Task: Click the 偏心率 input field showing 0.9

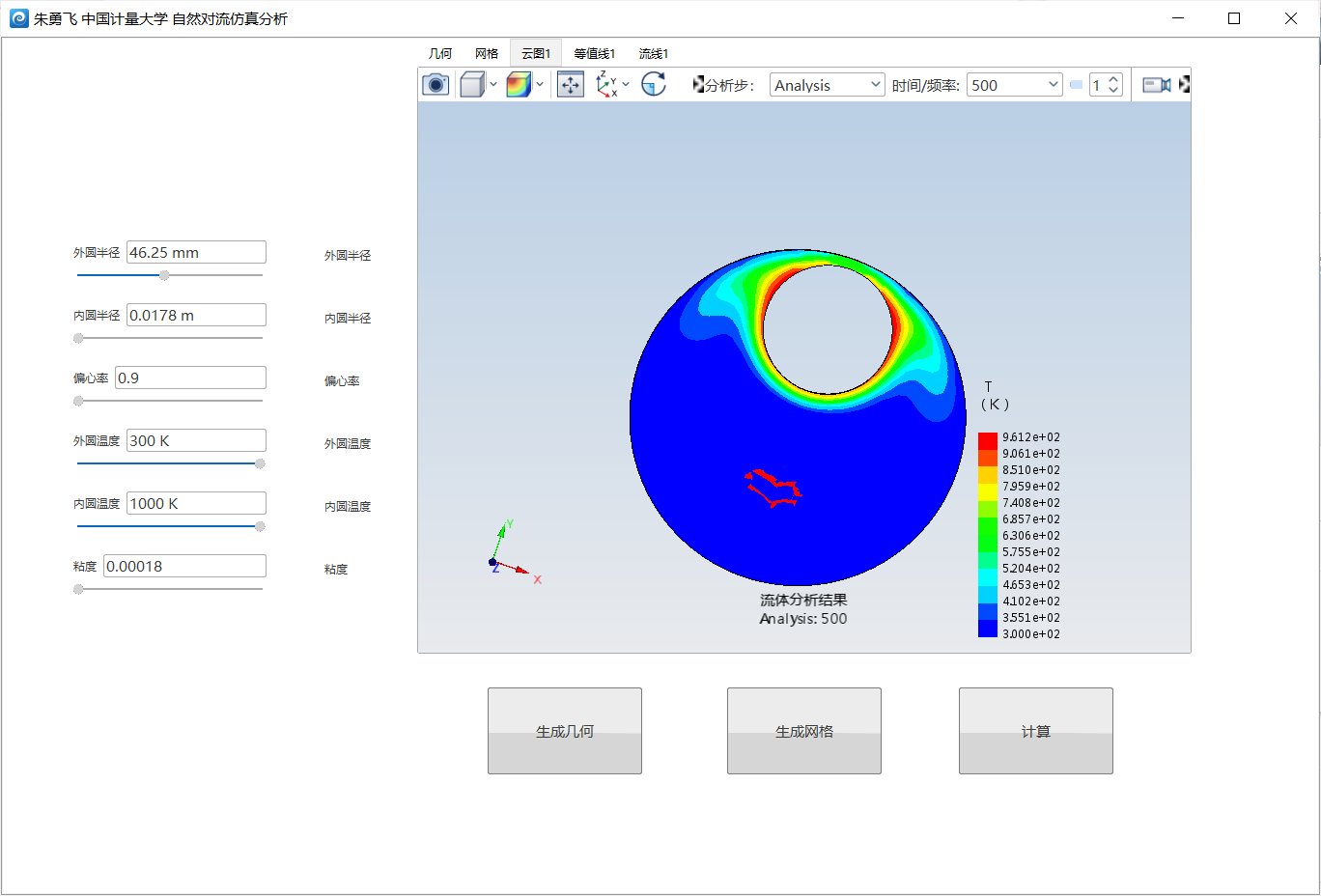Action: coord(190,378)
